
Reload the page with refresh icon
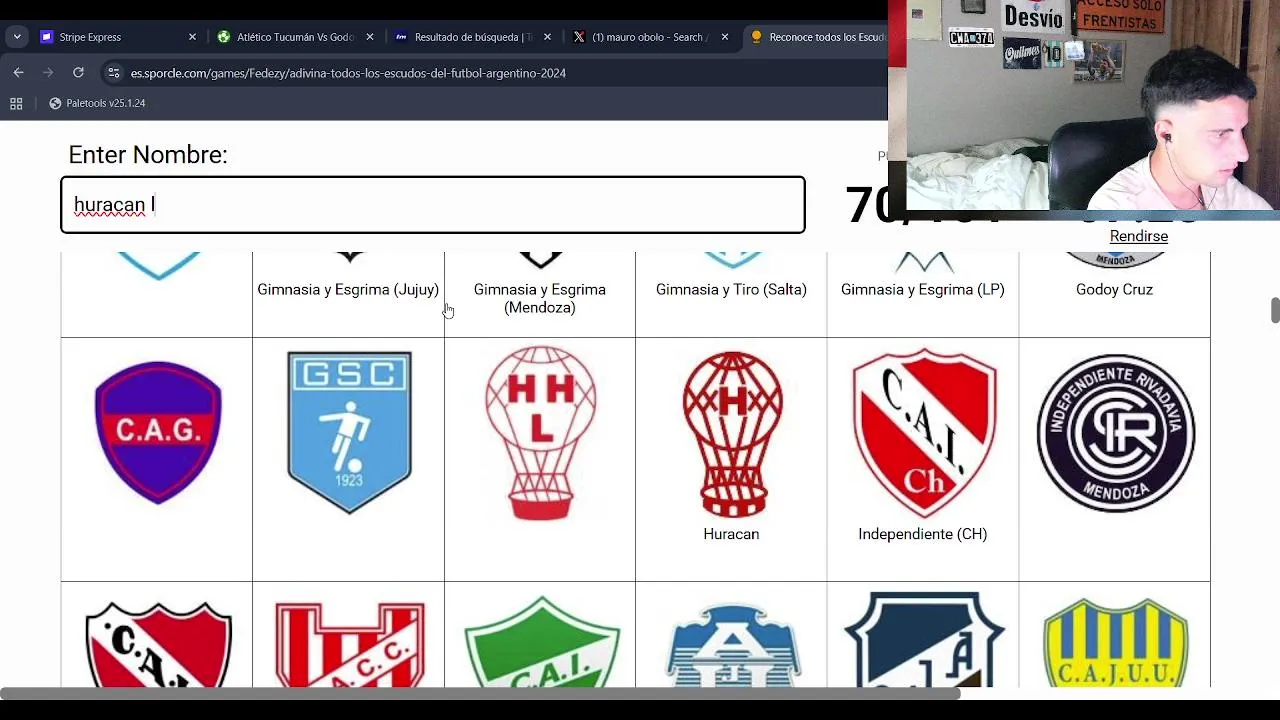pos(78,73)
